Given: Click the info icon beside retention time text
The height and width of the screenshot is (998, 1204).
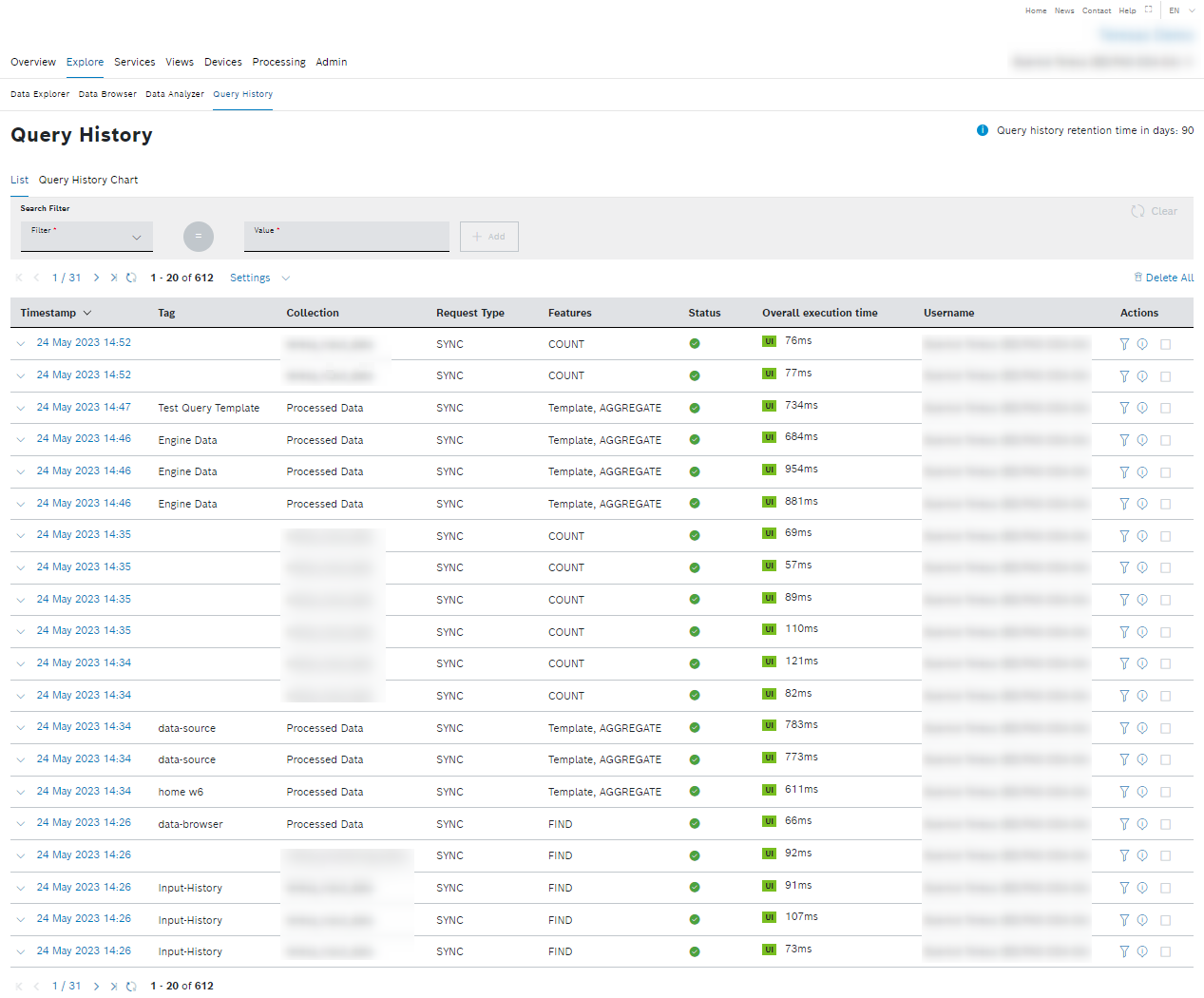Looking at the screenshot, I should tap(983, 130).
